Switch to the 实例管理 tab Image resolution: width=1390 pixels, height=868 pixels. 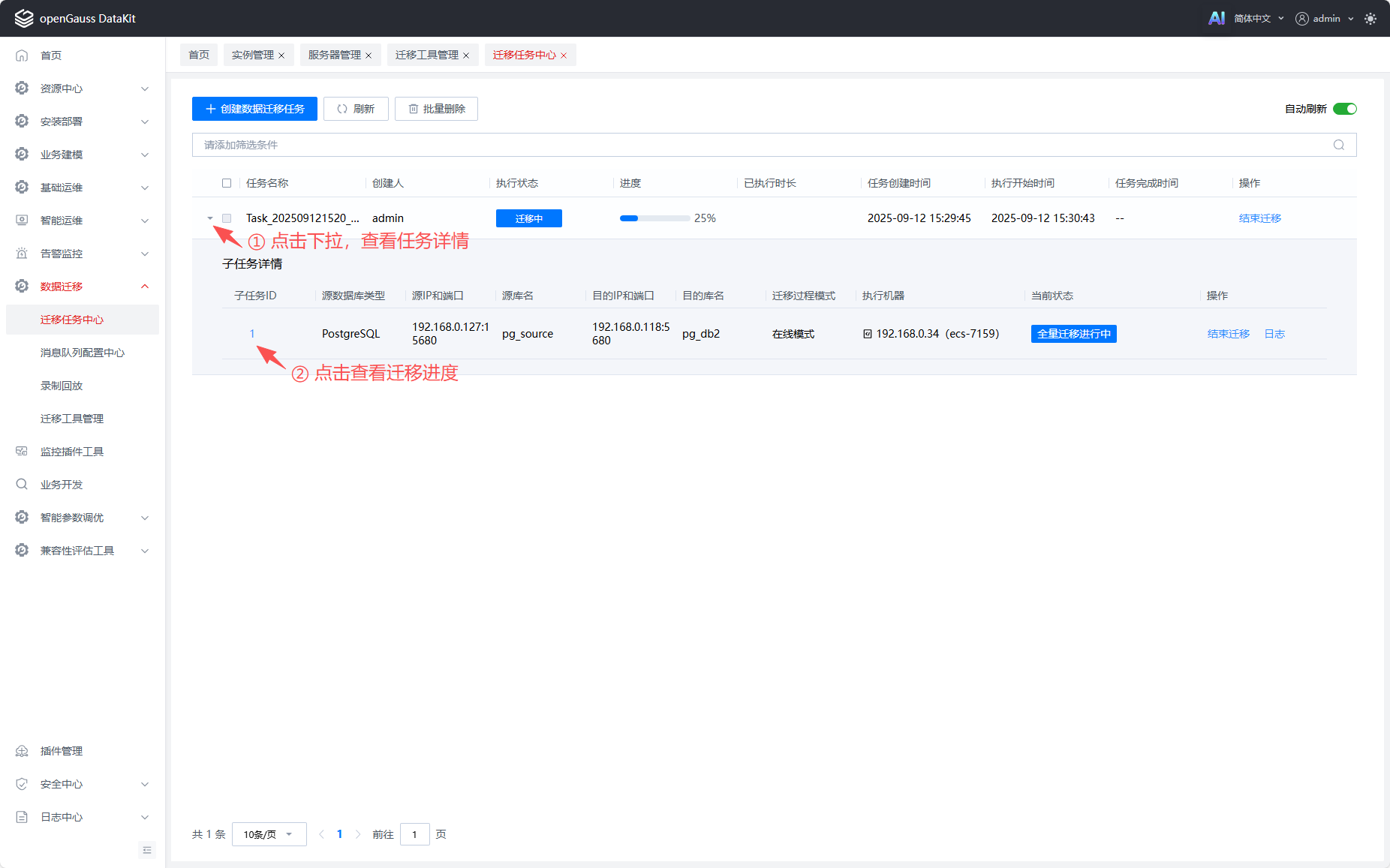[252, 55]
